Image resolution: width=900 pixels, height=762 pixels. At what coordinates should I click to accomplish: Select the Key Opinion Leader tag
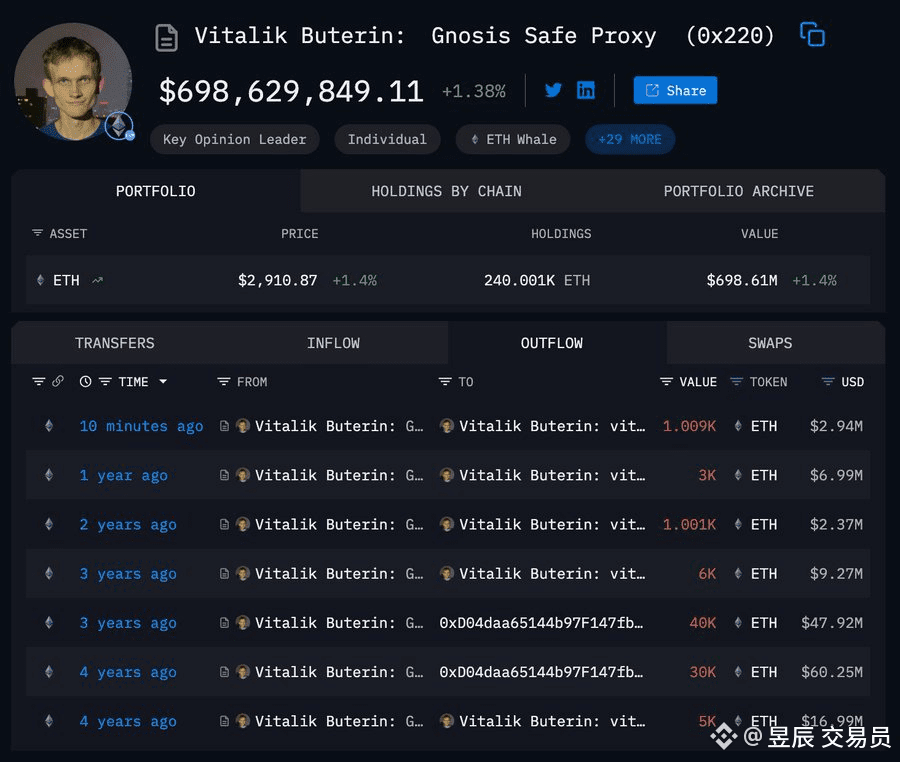click(x=234, y=139)
